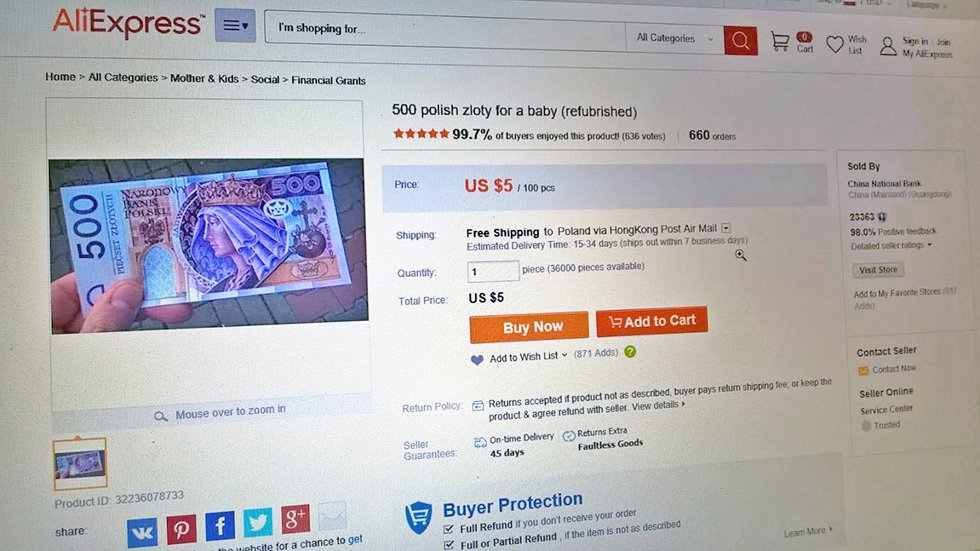
Task: Share product on Twitter
Action: (257, 522)
